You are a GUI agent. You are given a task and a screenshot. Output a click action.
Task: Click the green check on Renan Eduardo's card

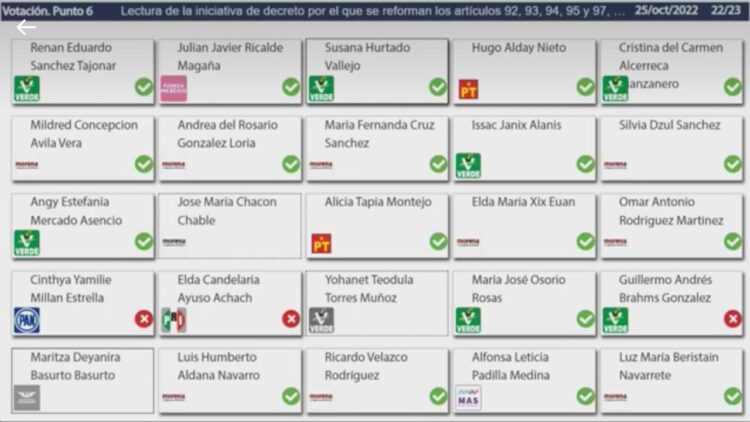point(143,87)
